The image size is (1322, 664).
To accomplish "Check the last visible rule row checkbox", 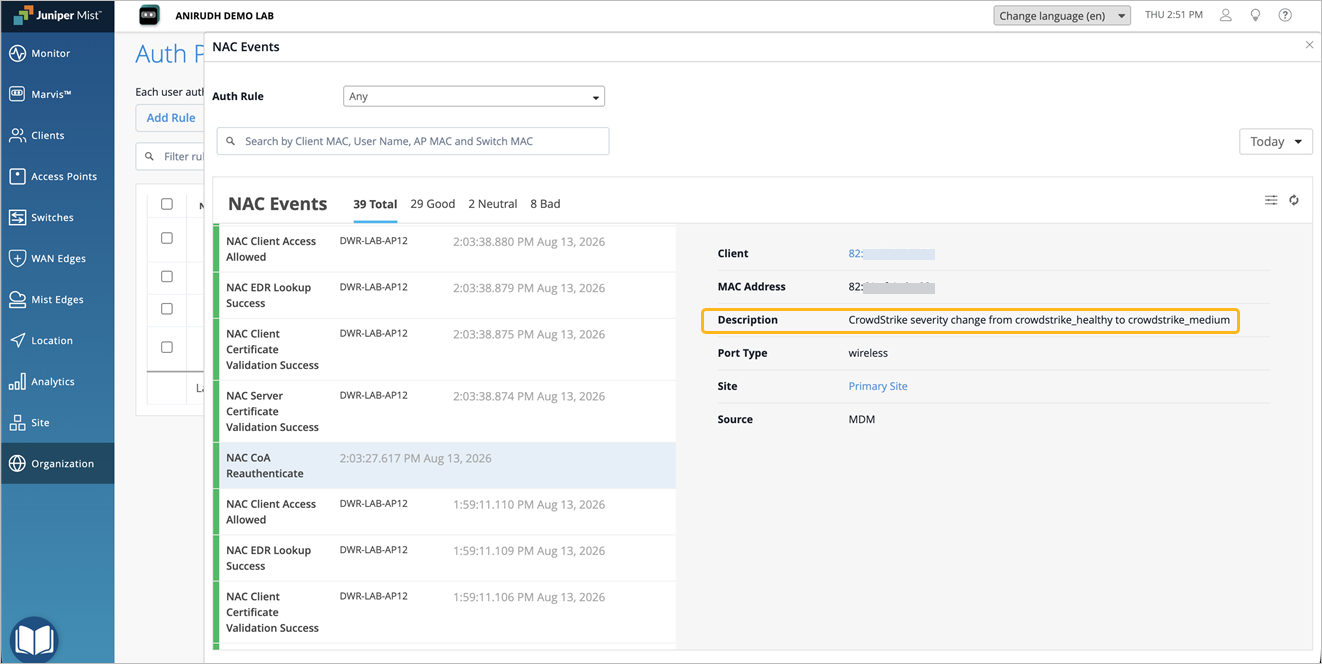I will tap(167, 347).
